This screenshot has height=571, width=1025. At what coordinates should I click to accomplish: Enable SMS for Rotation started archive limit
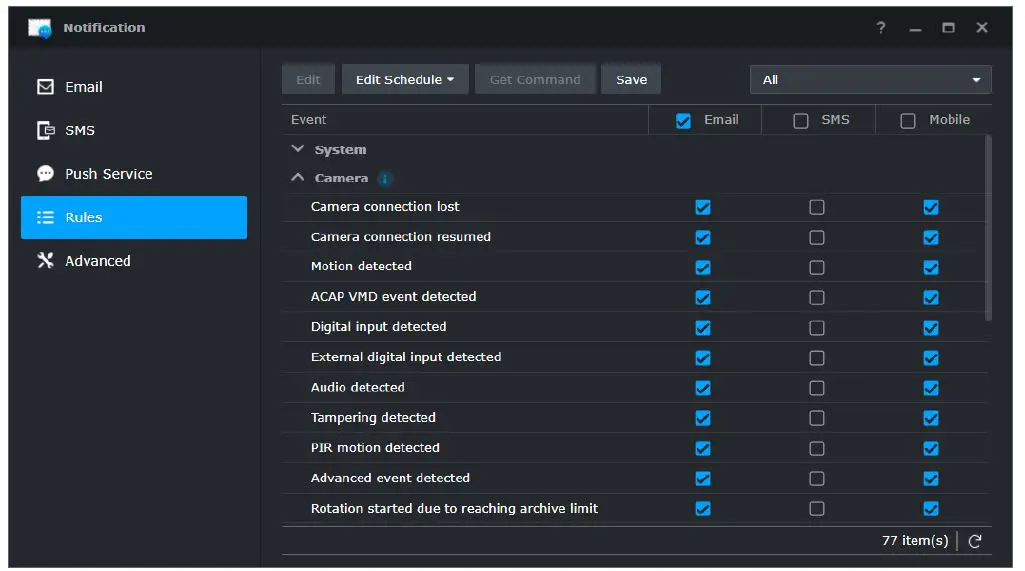pos(816,508)
